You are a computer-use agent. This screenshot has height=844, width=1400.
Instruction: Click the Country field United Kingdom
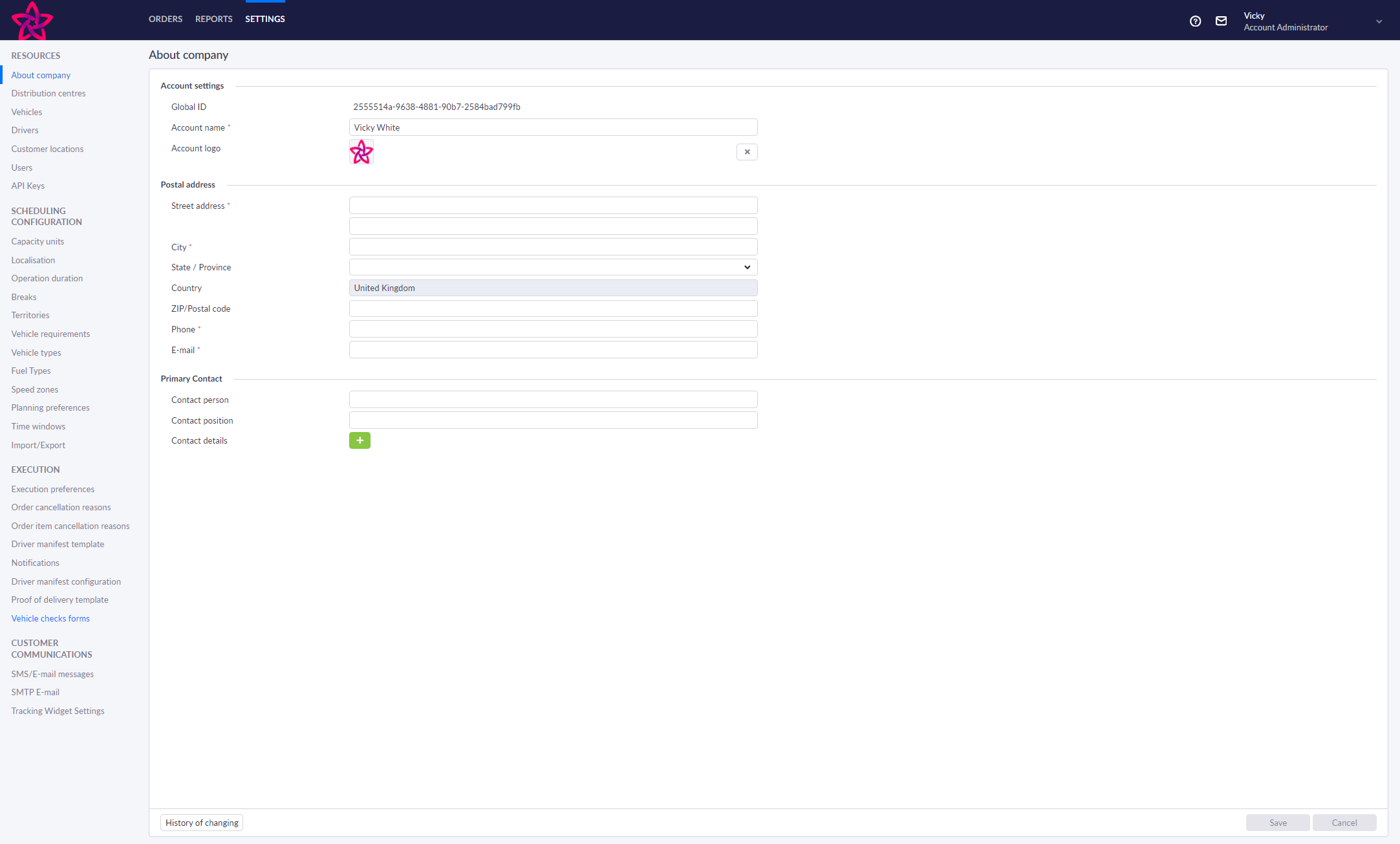553,288
